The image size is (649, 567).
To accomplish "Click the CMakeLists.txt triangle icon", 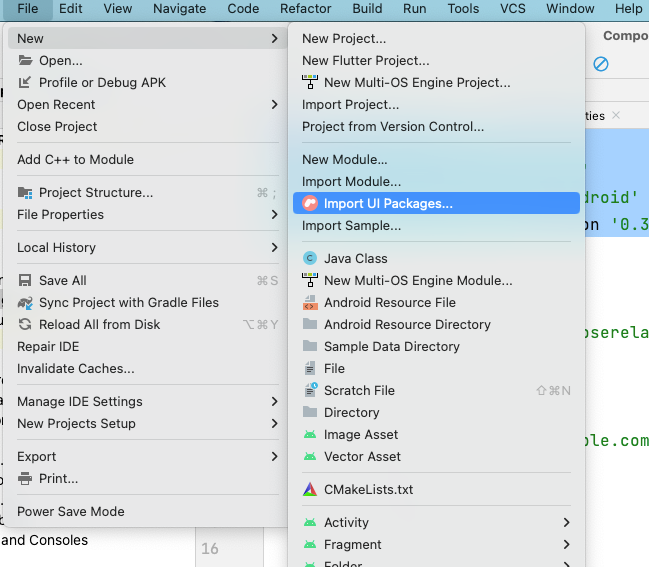I will (310, 489).
